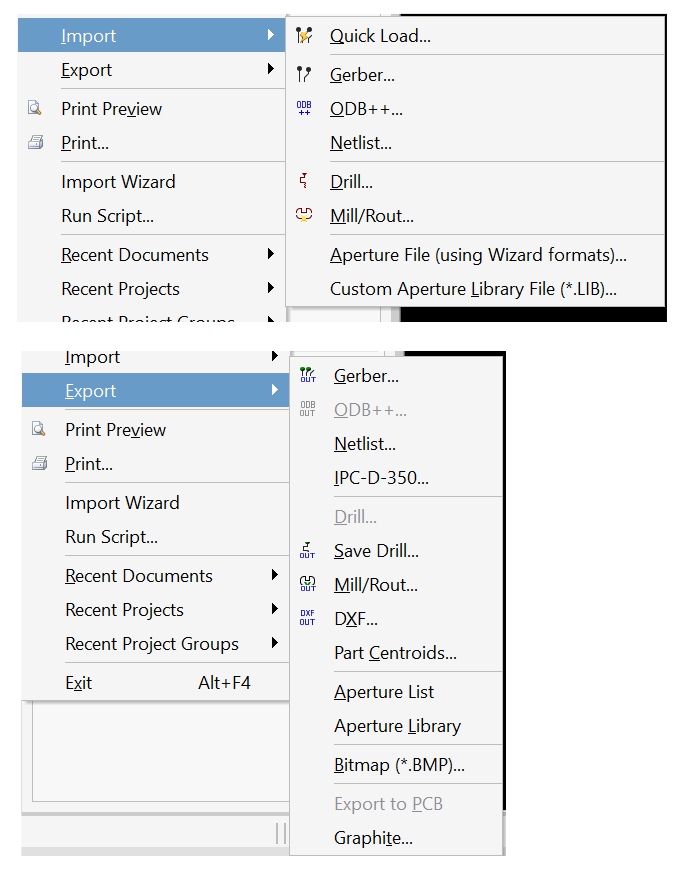This screenshot has width=681, height=875.
Task: Click greyed ODB OUT icon in Export submenu
Action: coord(308,409)
